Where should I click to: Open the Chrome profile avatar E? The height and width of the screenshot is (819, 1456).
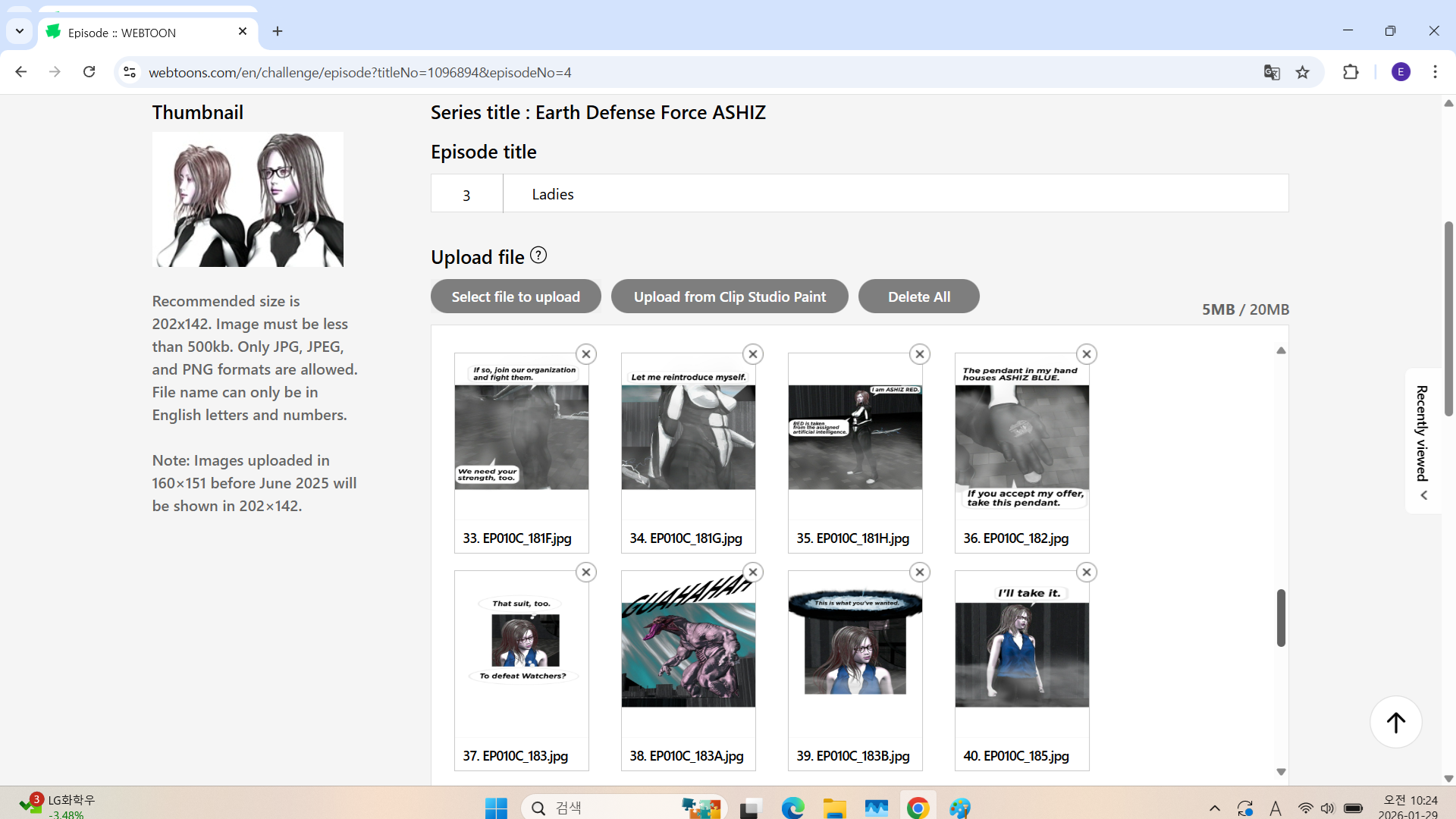(x=1401, y=72)
